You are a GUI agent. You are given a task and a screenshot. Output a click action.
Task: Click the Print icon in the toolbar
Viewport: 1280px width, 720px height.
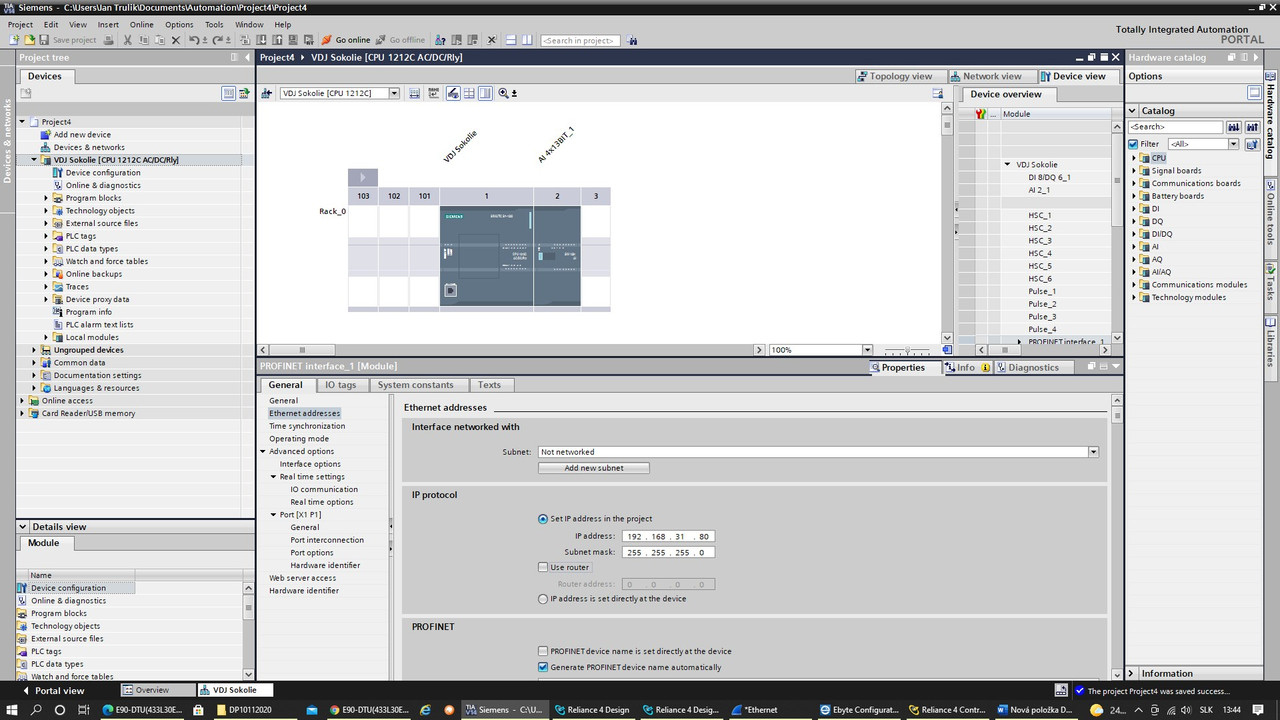tap(110, 40)
